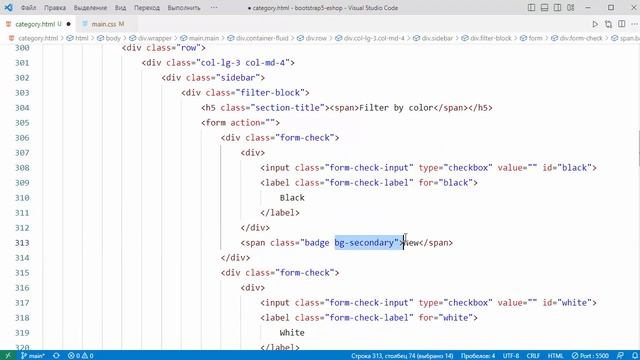Change indentation via Пробелов: 4
The width and height of the screenshot is (640, 360).
pyautogui.click(x=478, y=356)
